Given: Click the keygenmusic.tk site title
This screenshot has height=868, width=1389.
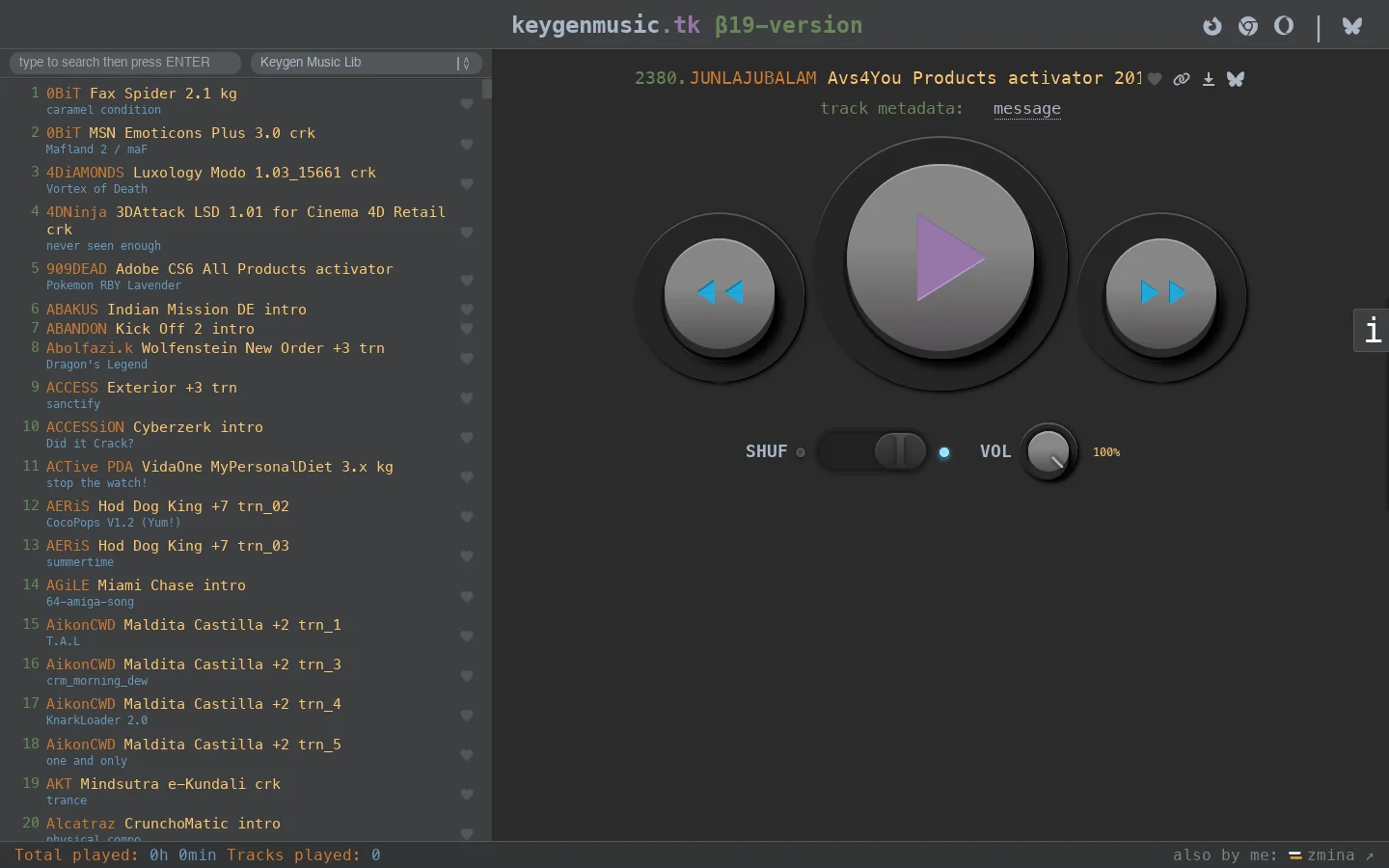Looking at the screenshot, I should click(x=606, y=25).
